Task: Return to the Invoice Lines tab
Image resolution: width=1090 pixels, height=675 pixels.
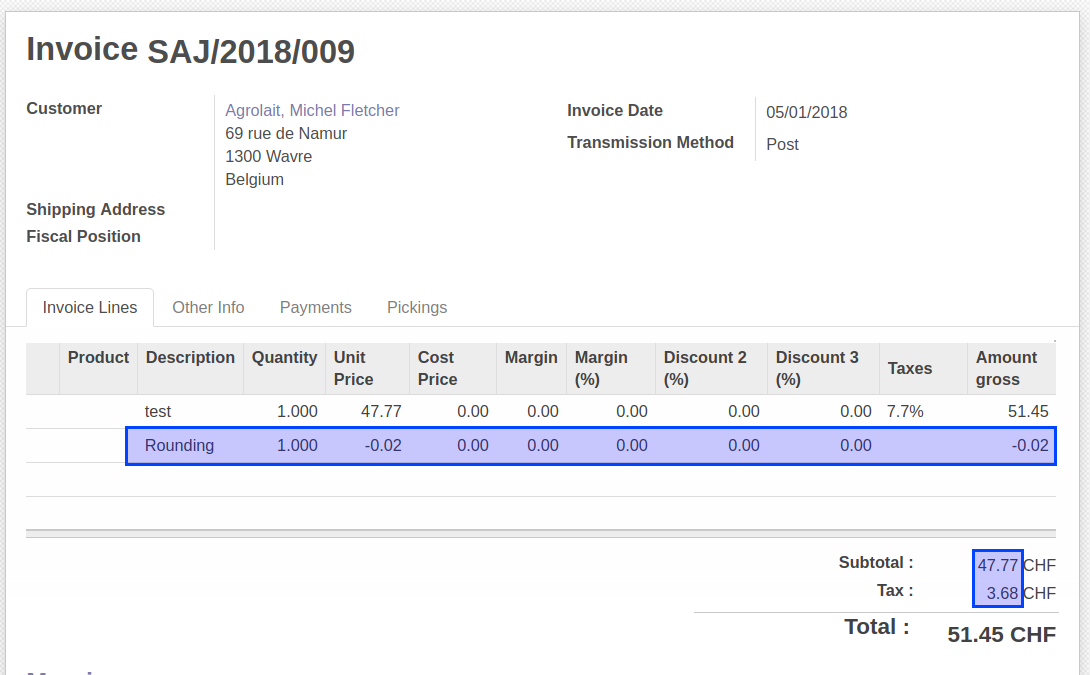Action: coord(89,307)
